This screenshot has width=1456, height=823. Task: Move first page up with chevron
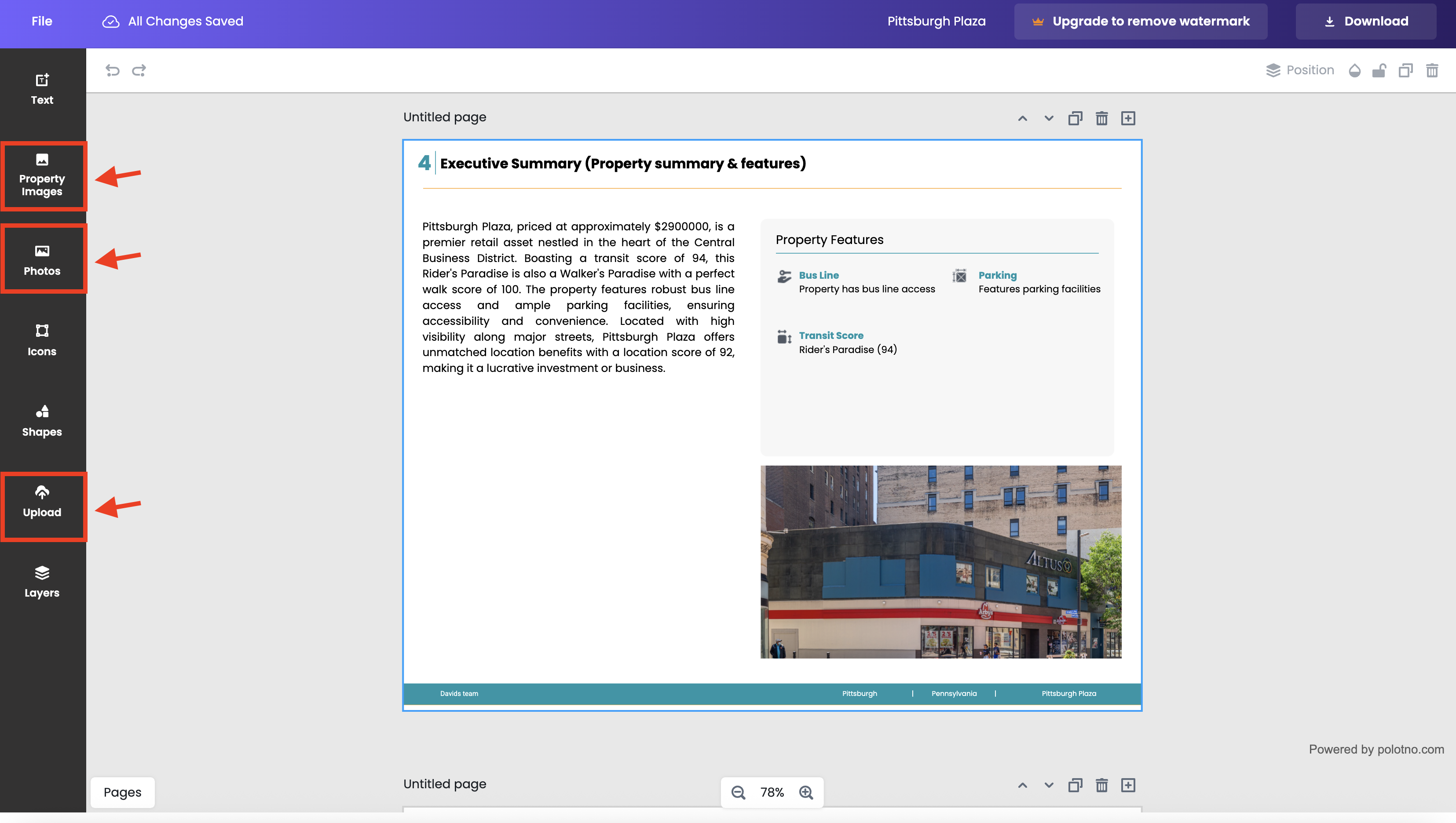[1022, 118]
